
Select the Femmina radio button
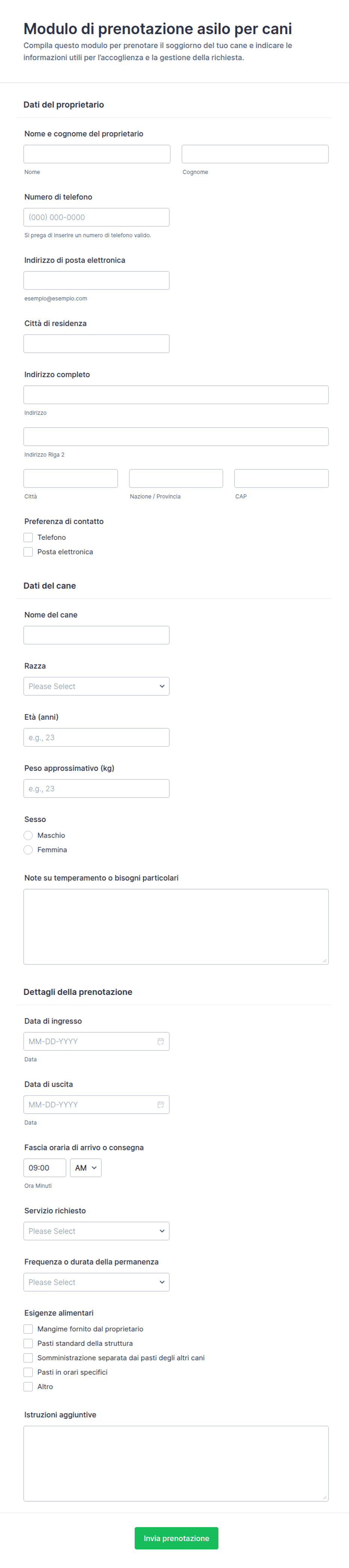tap(28, 850)
